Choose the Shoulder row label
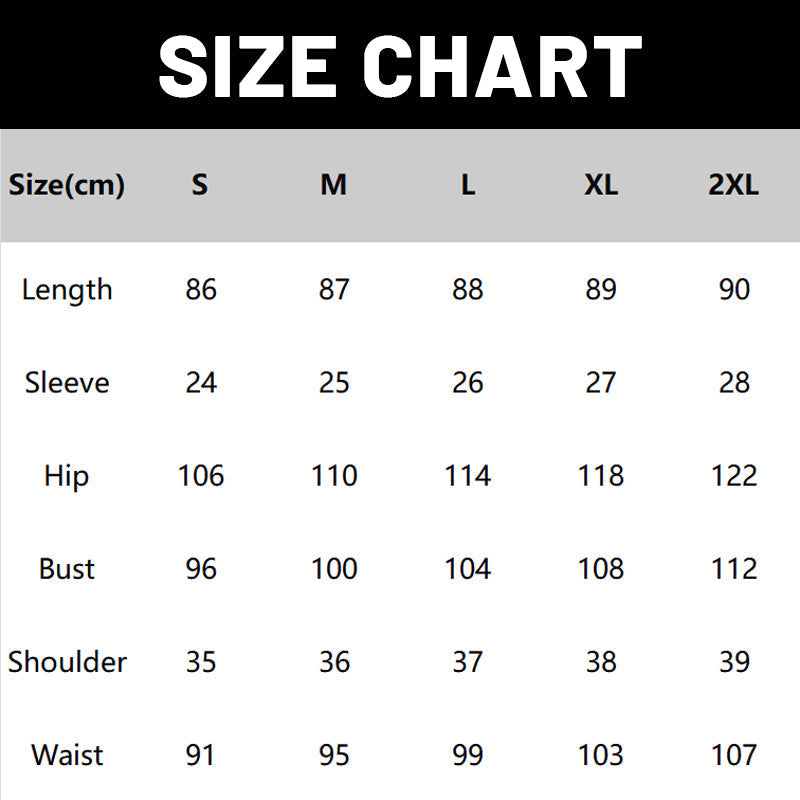The image size is (800, 800). click(67, 662)
